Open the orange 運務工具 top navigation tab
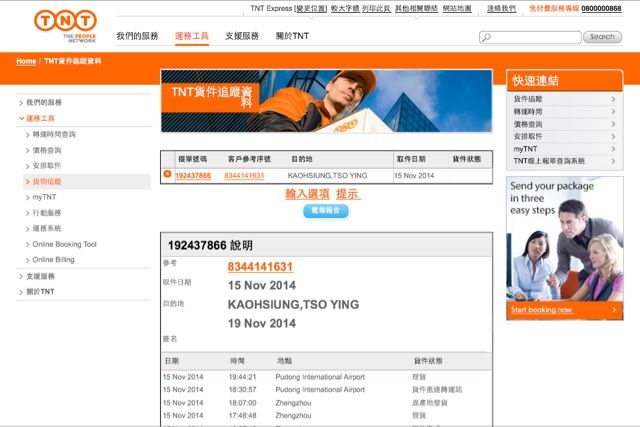This screenshot has height=427, width=640. [192, 36]
